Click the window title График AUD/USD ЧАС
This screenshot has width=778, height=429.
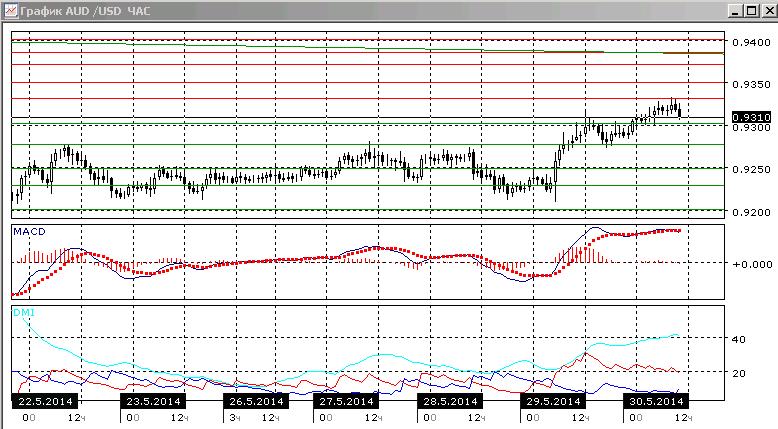tap(85, 11)
